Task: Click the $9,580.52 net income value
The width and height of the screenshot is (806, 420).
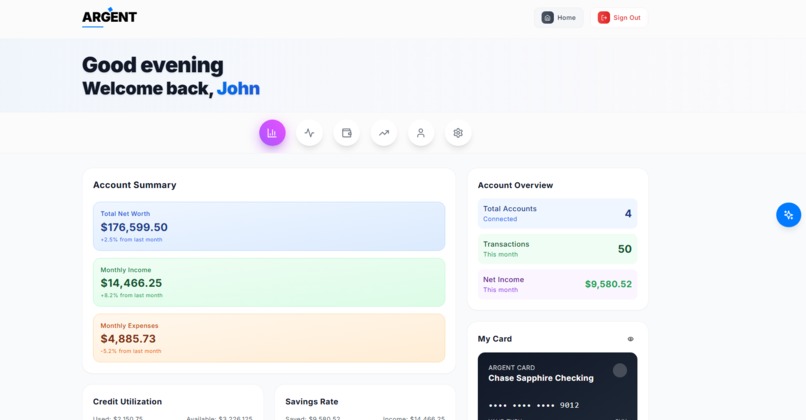Action: [608, 284]
